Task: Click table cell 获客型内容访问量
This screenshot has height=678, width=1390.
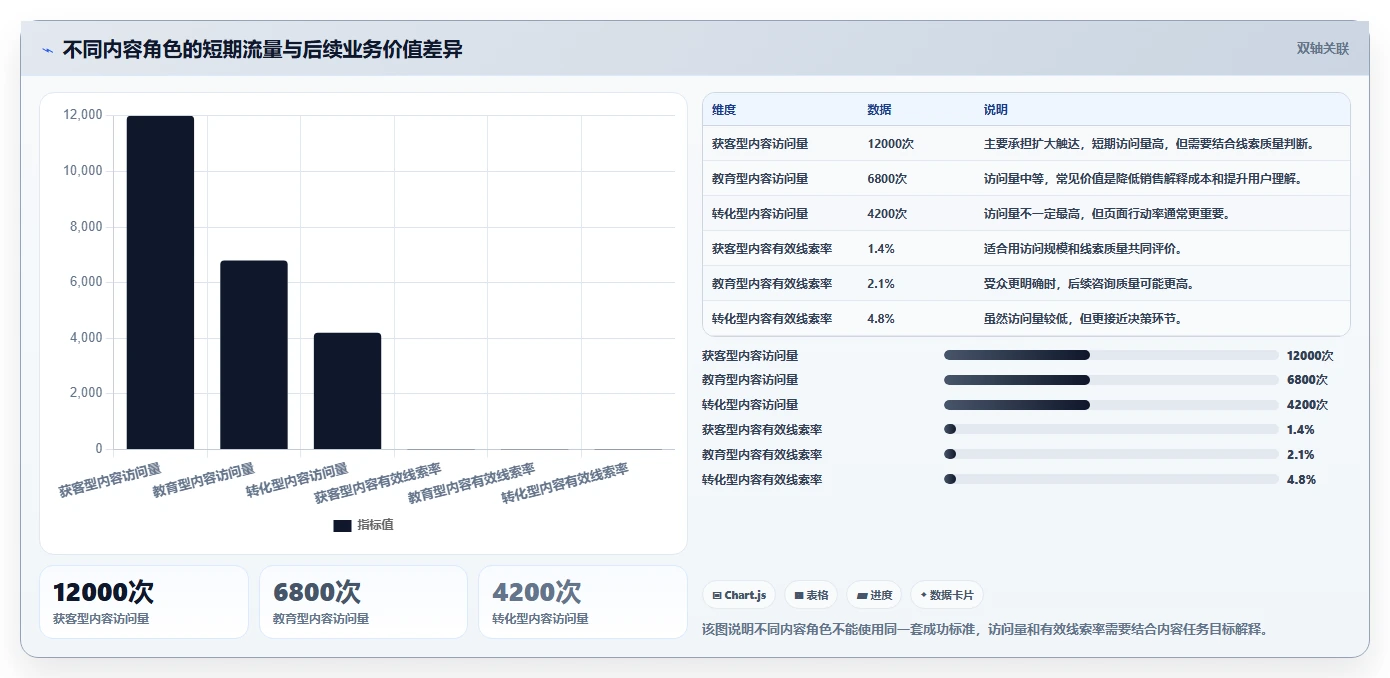Action: click(760, 144)
